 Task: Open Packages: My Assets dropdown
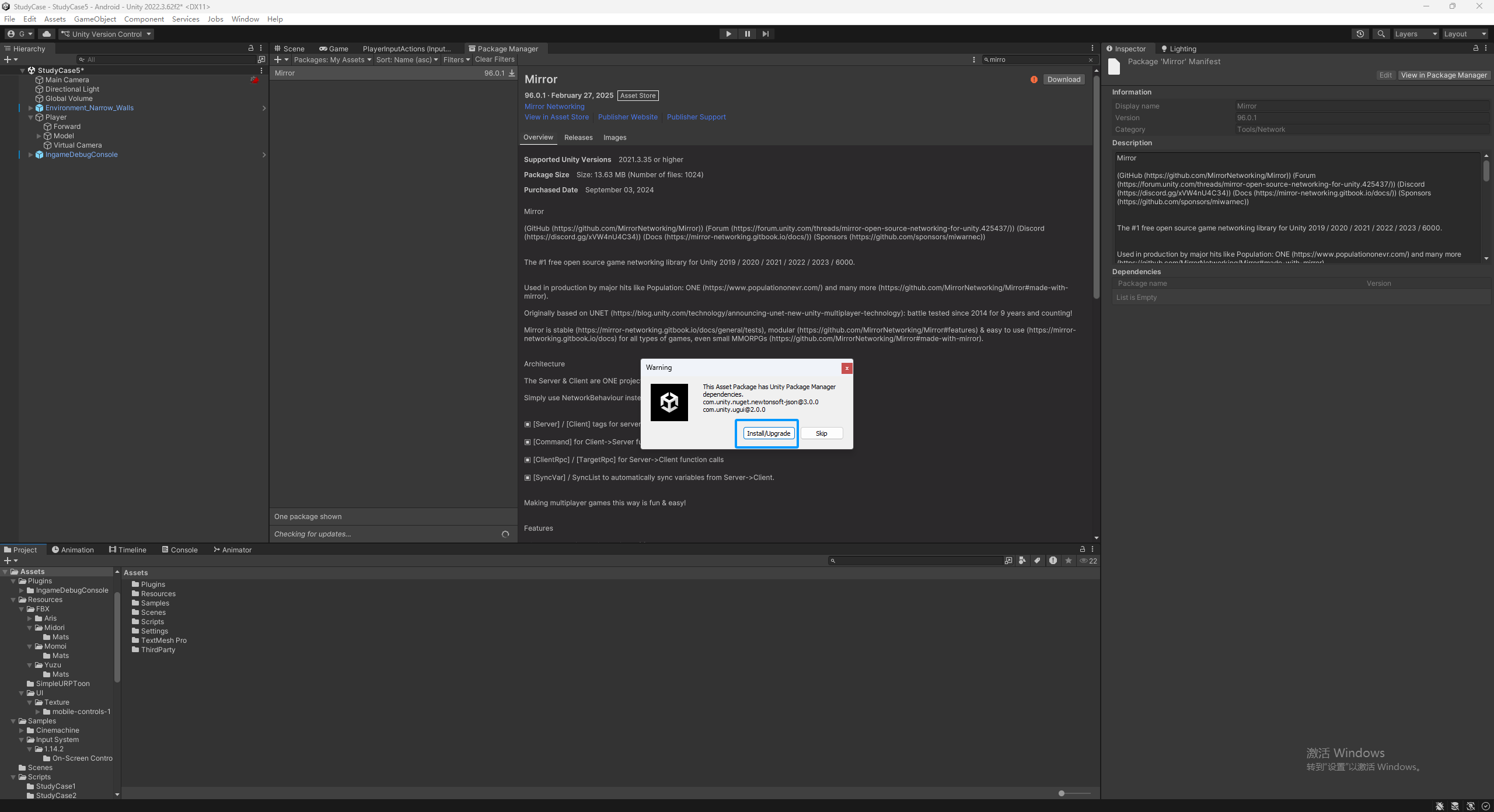333,60
